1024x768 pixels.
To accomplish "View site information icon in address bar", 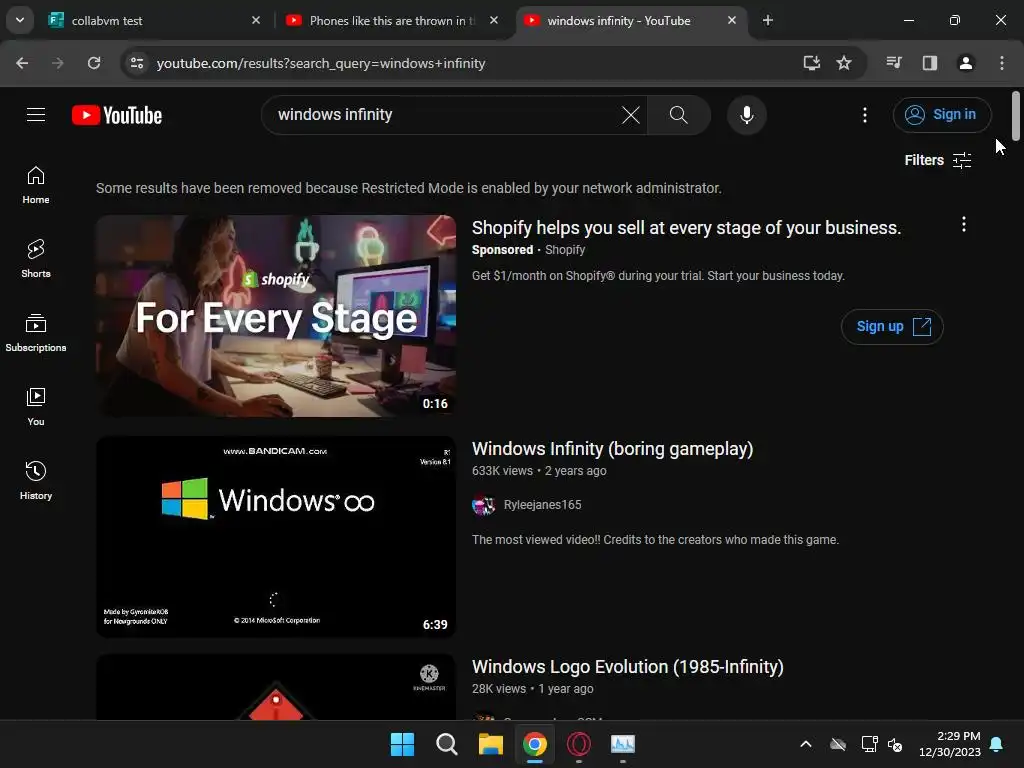I will 137,63.
